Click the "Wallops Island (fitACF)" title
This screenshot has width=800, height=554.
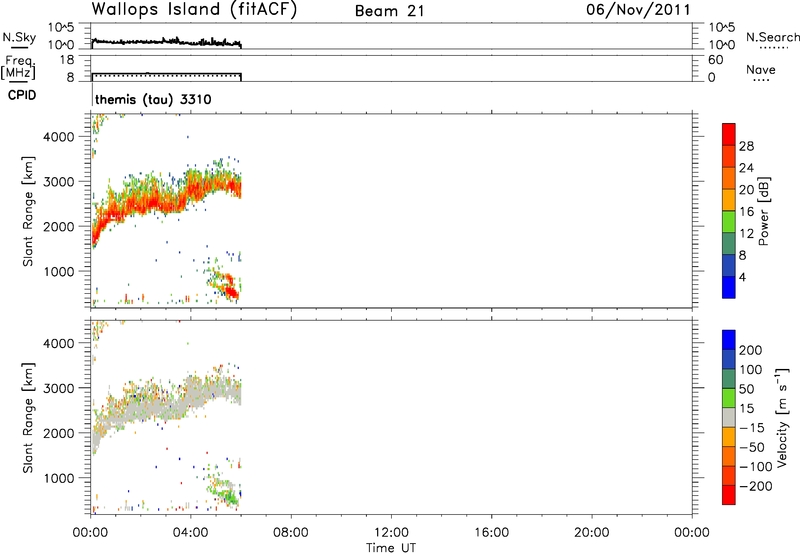194,9
